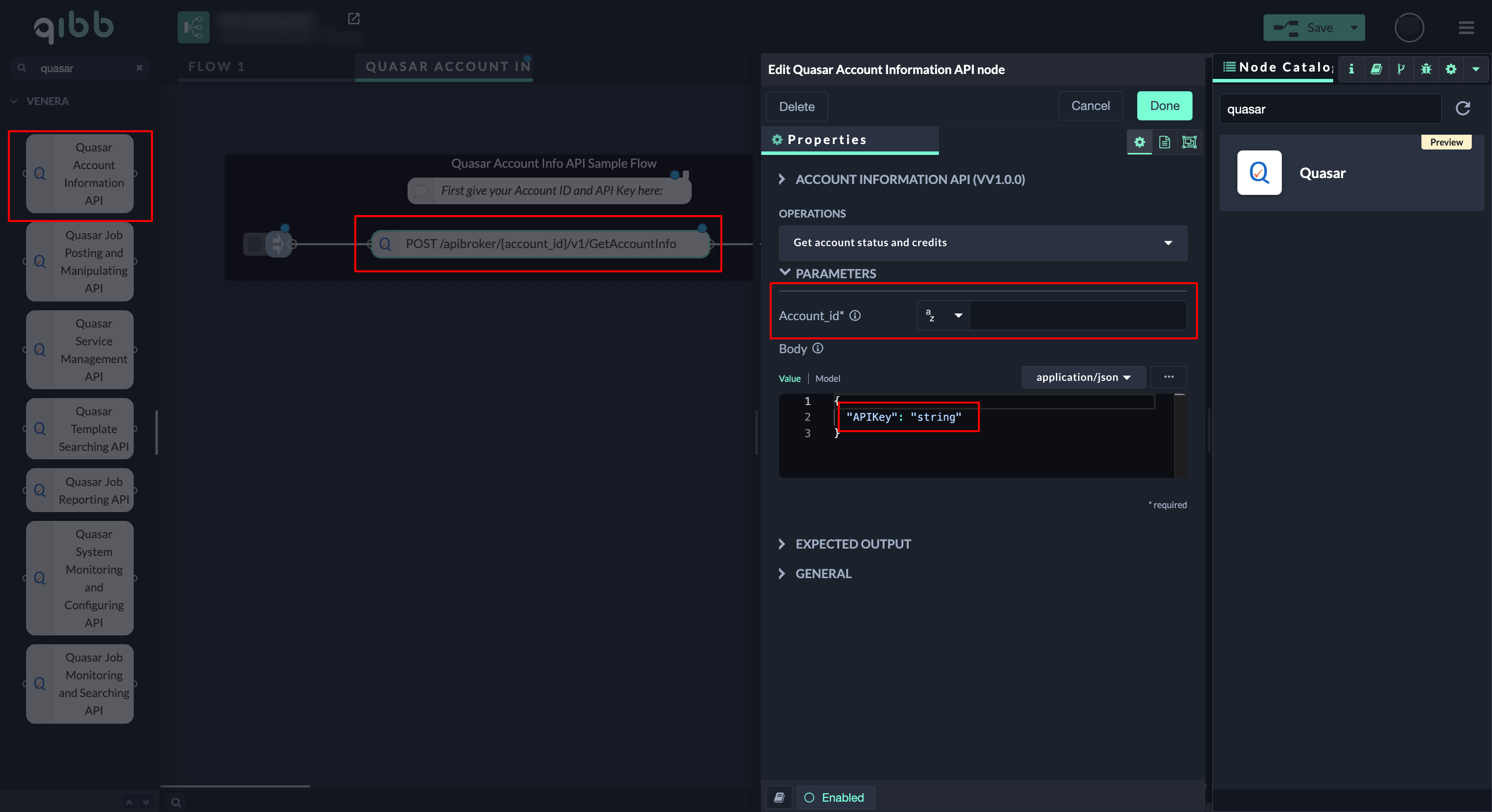
Task: Click the Account_id info icon
Action: click(x=855, y=316)
